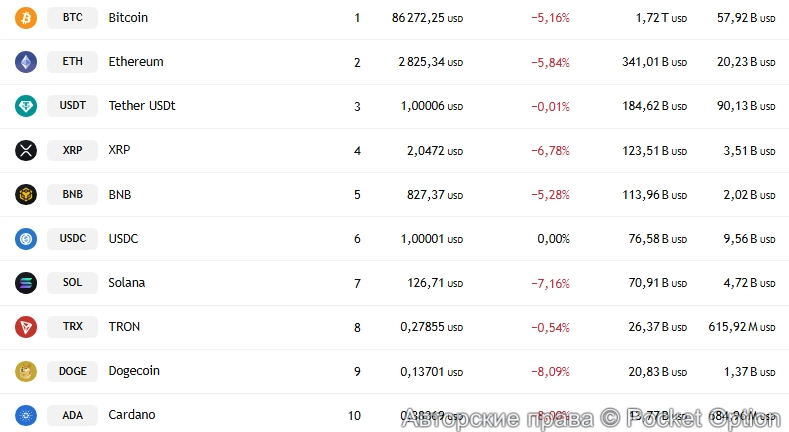Select the ETH ticker badge
Screen dimensions: 789x432
click(x=72, y=62)
